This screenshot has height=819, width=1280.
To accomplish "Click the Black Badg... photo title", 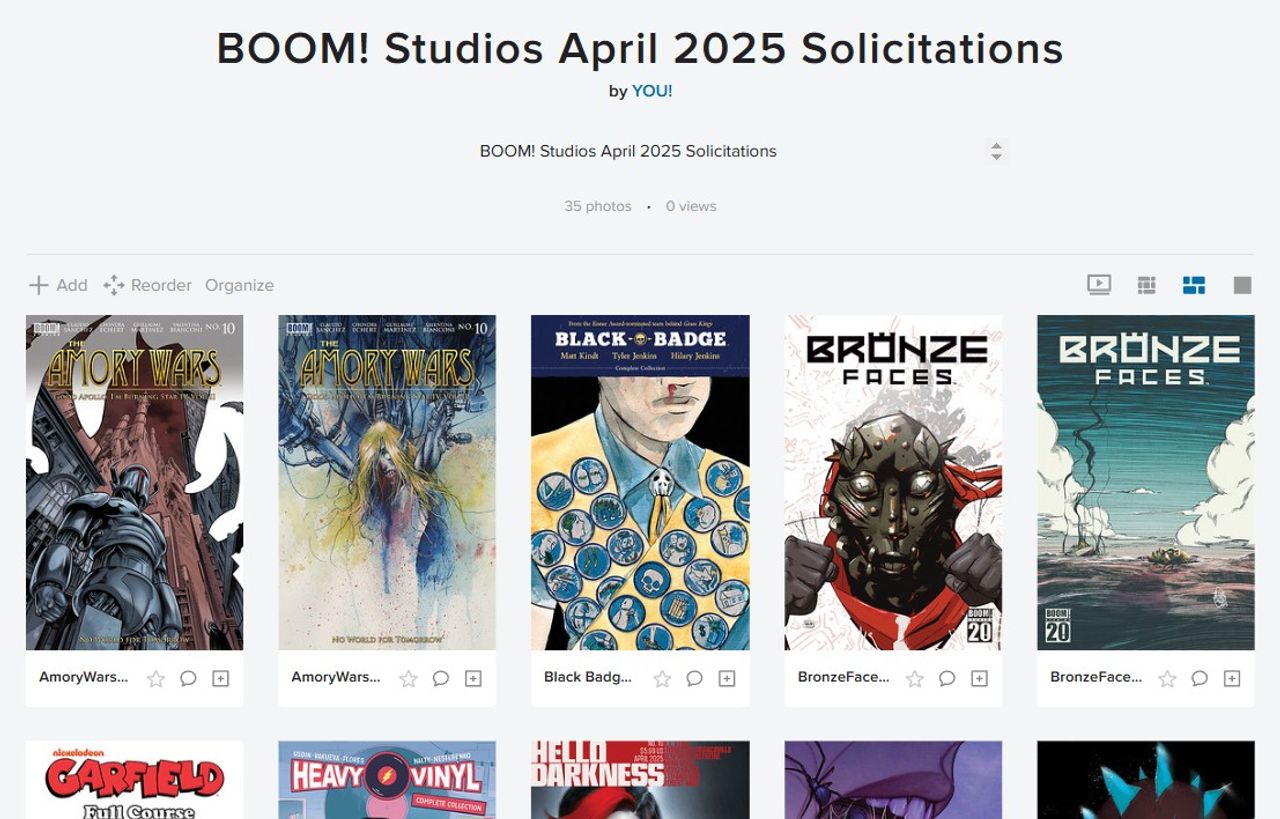I will [588, 677].
